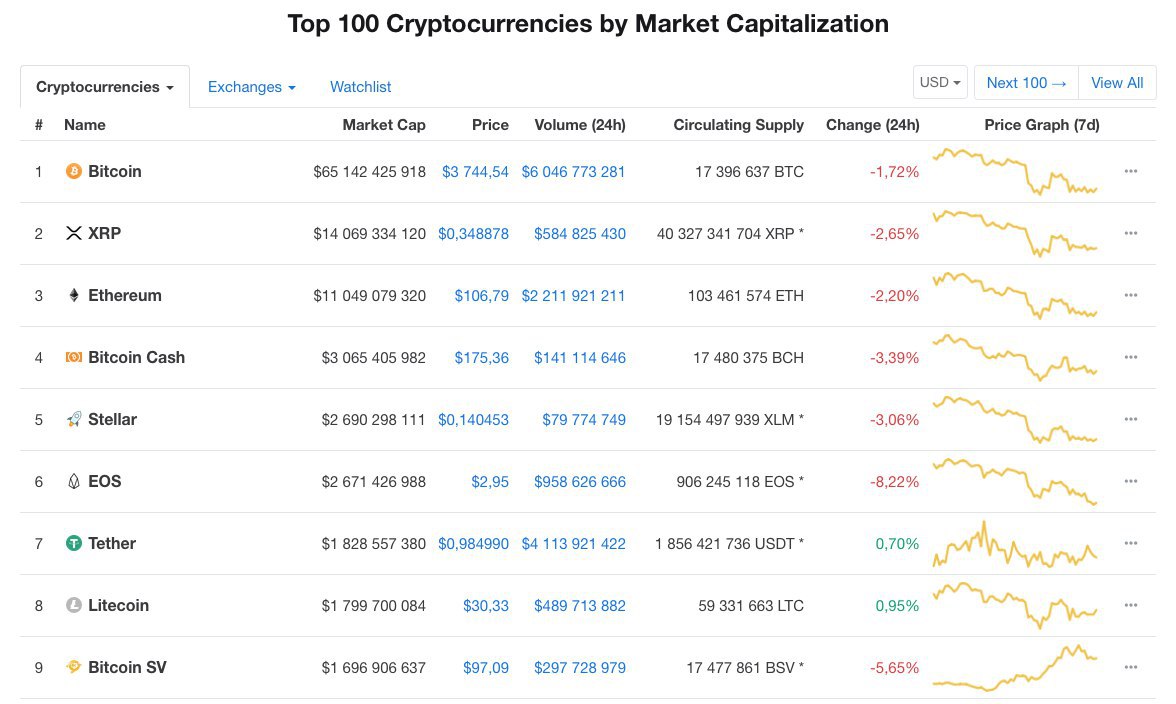
Task: Click the Bitcoin Cash logo icon
Action: 73,358
